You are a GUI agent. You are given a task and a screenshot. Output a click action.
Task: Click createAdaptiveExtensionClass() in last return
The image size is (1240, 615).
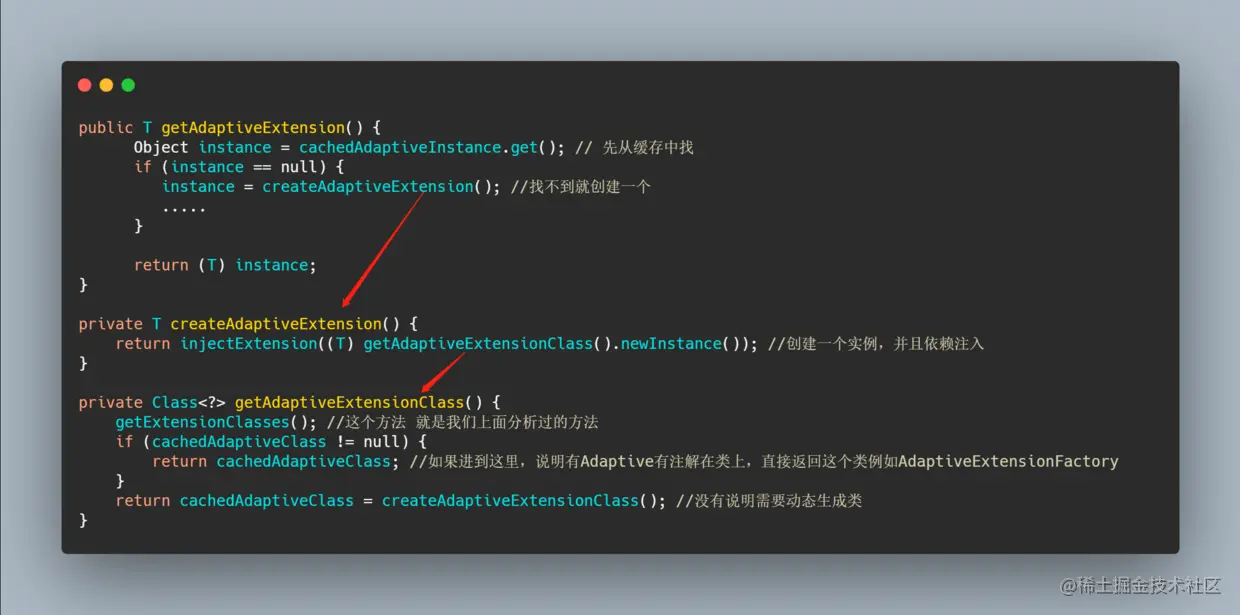point(519,501)
